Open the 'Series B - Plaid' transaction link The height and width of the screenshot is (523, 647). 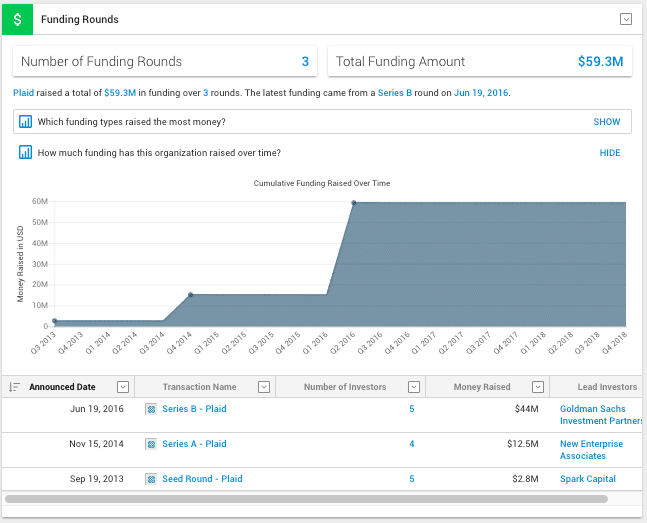(194, 409)
